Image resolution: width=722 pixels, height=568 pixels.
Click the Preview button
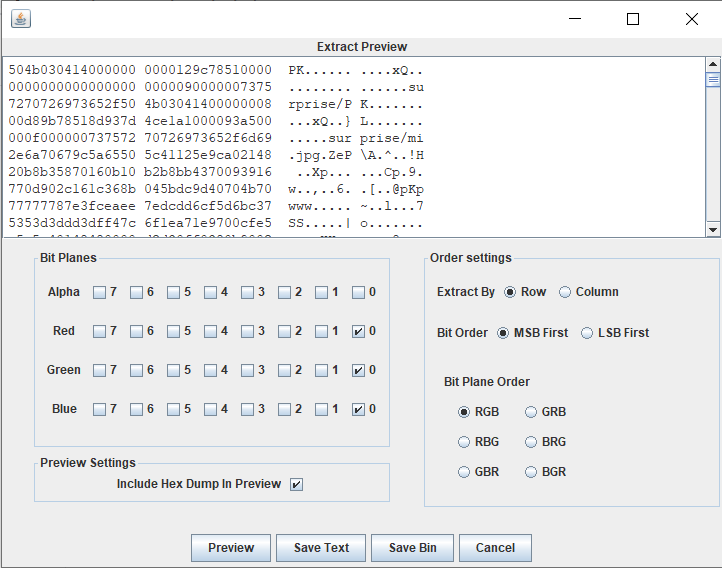pos(231,548)
